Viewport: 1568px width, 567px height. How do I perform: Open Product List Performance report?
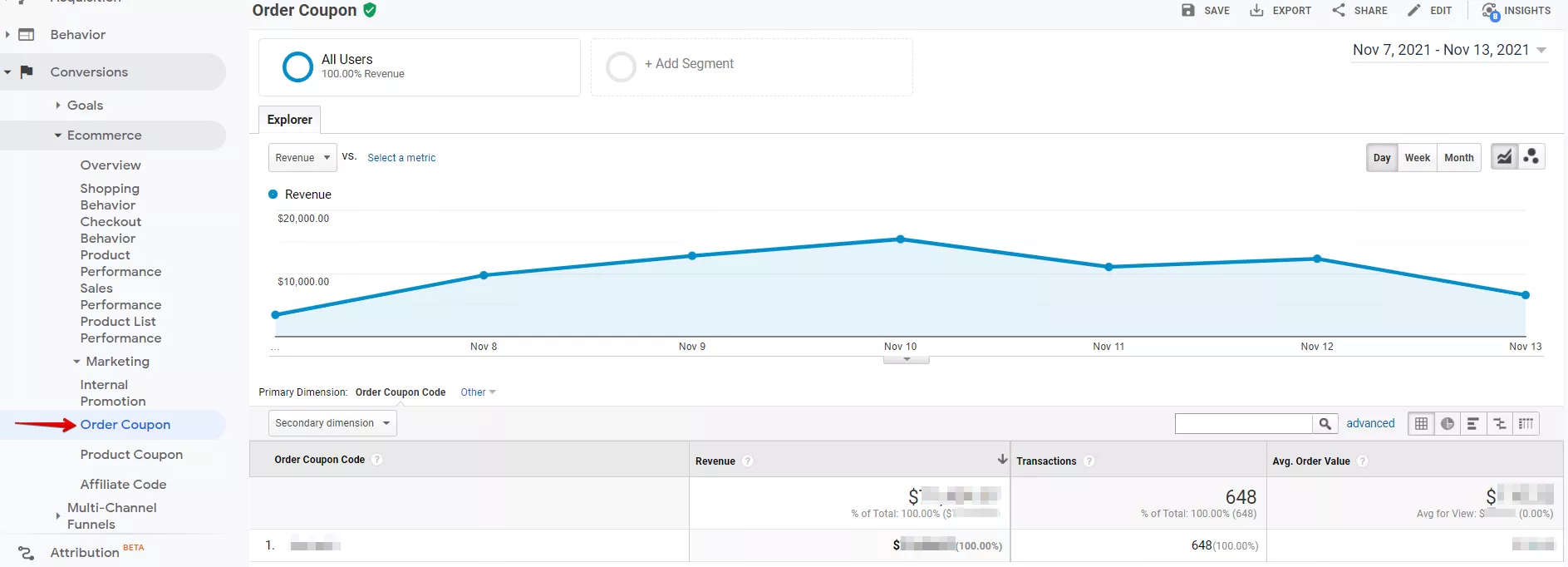pos(120,330)
